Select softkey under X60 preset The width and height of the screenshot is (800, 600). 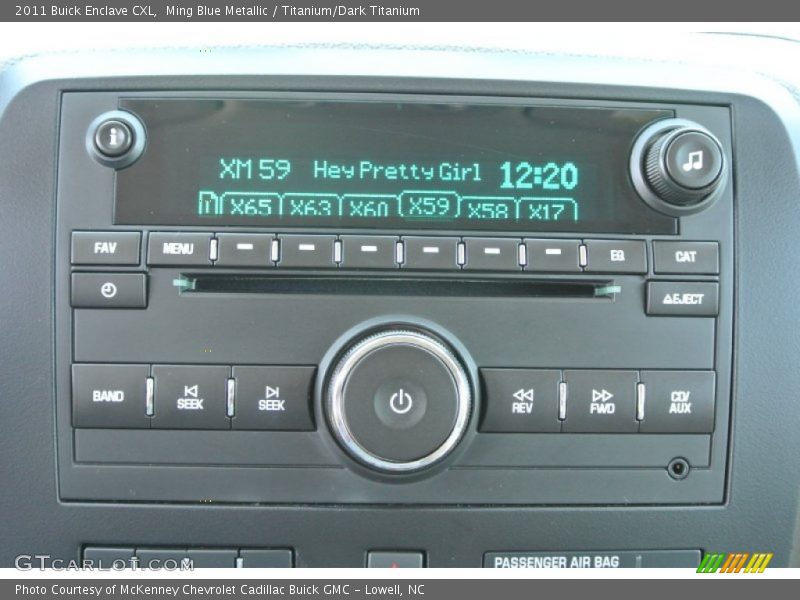[x=368, y=252]
